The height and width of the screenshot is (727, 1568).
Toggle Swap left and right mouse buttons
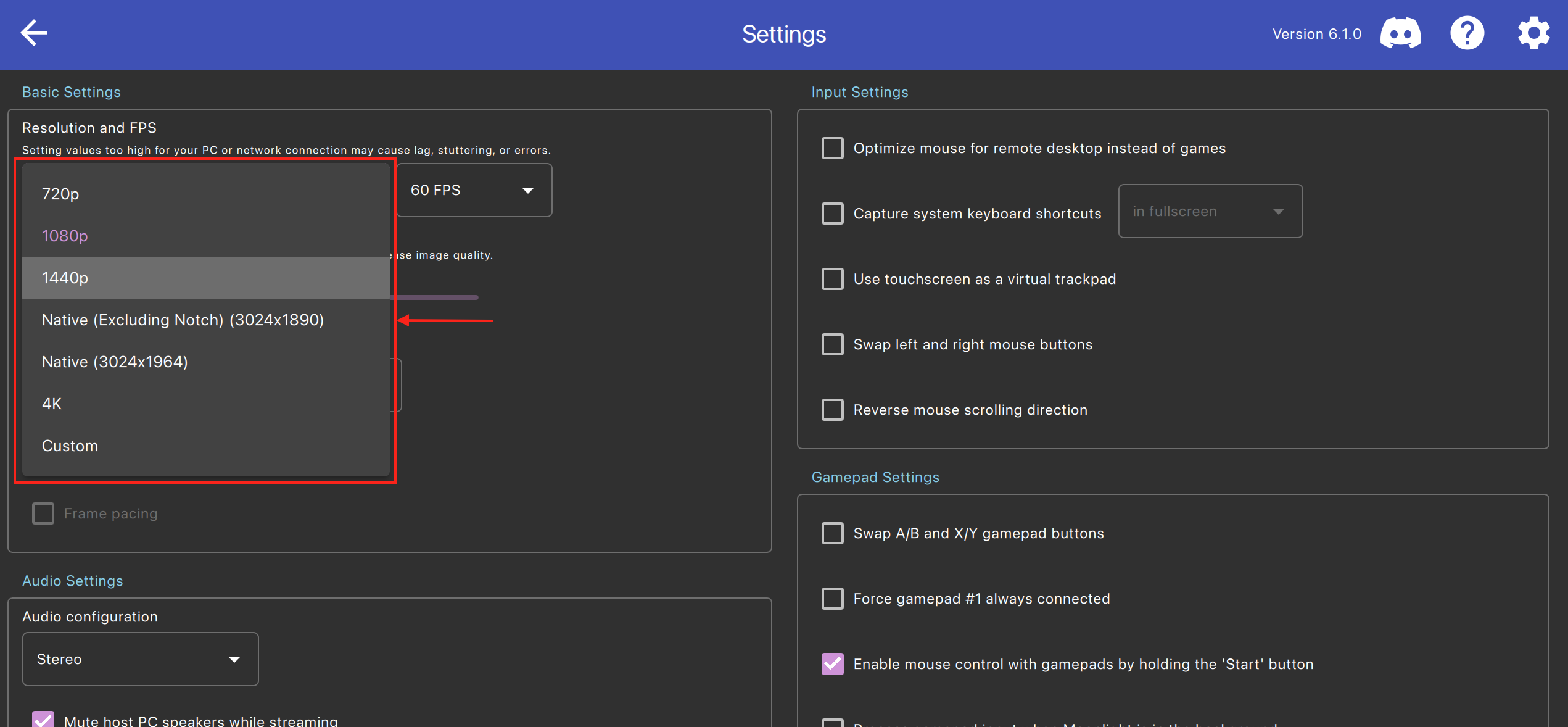click(832, 344)
